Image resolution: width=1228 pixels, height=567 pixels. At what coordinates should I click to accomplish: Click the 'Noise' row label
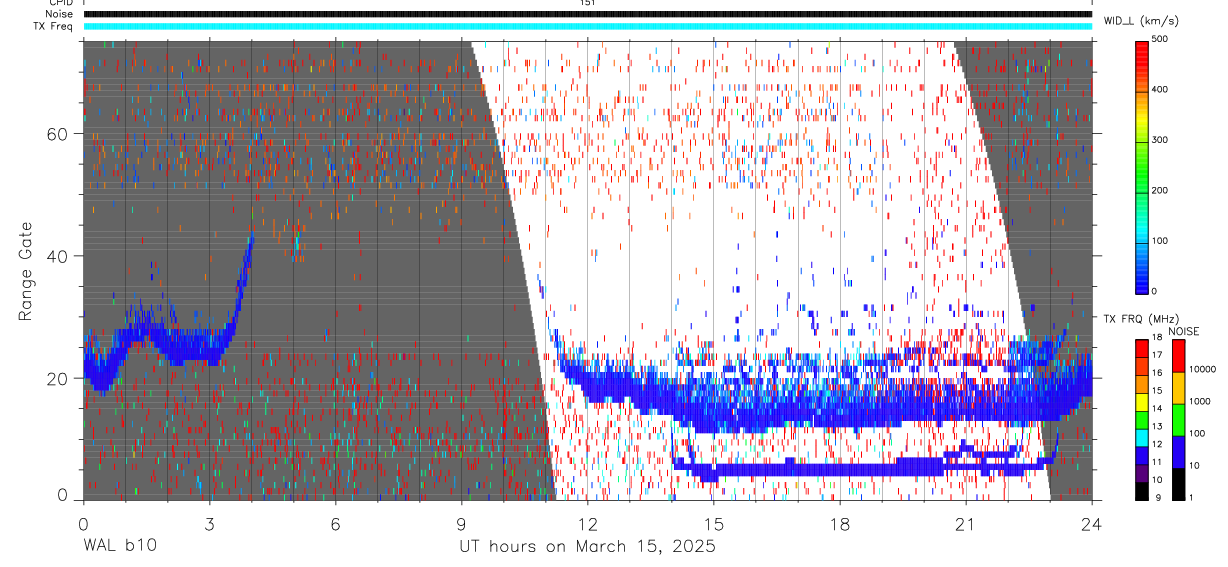point(59,14)
